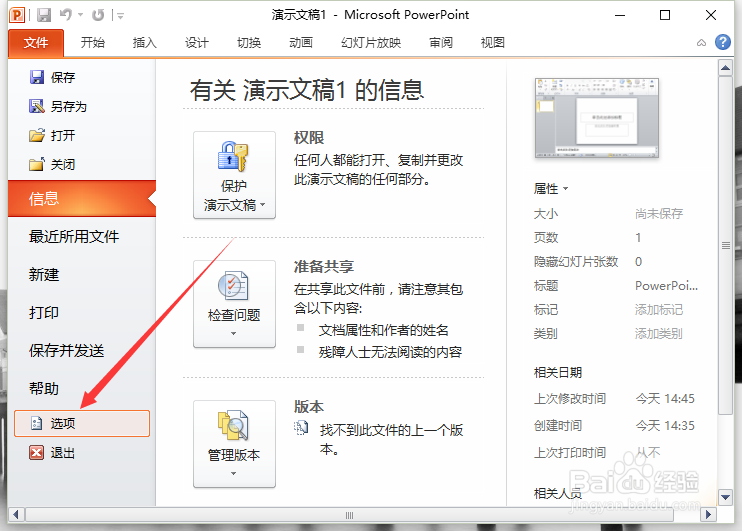742x531 pixels.
Task: Click the version document icon beside 找不到此文件
Action: 301,428
